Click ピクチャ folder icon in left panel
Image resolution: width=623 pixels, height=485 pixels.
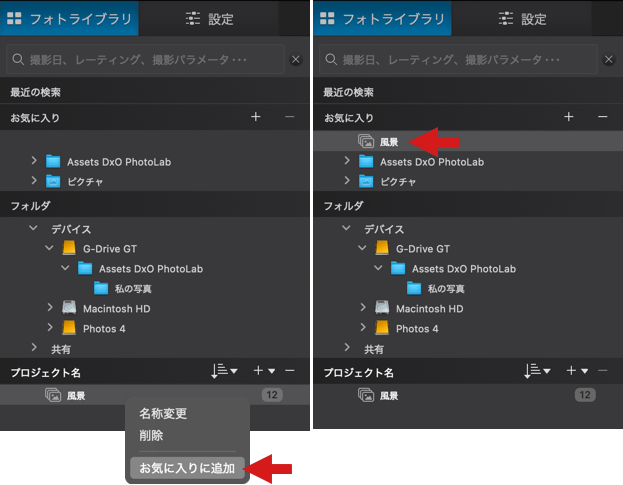coord(53,181)
